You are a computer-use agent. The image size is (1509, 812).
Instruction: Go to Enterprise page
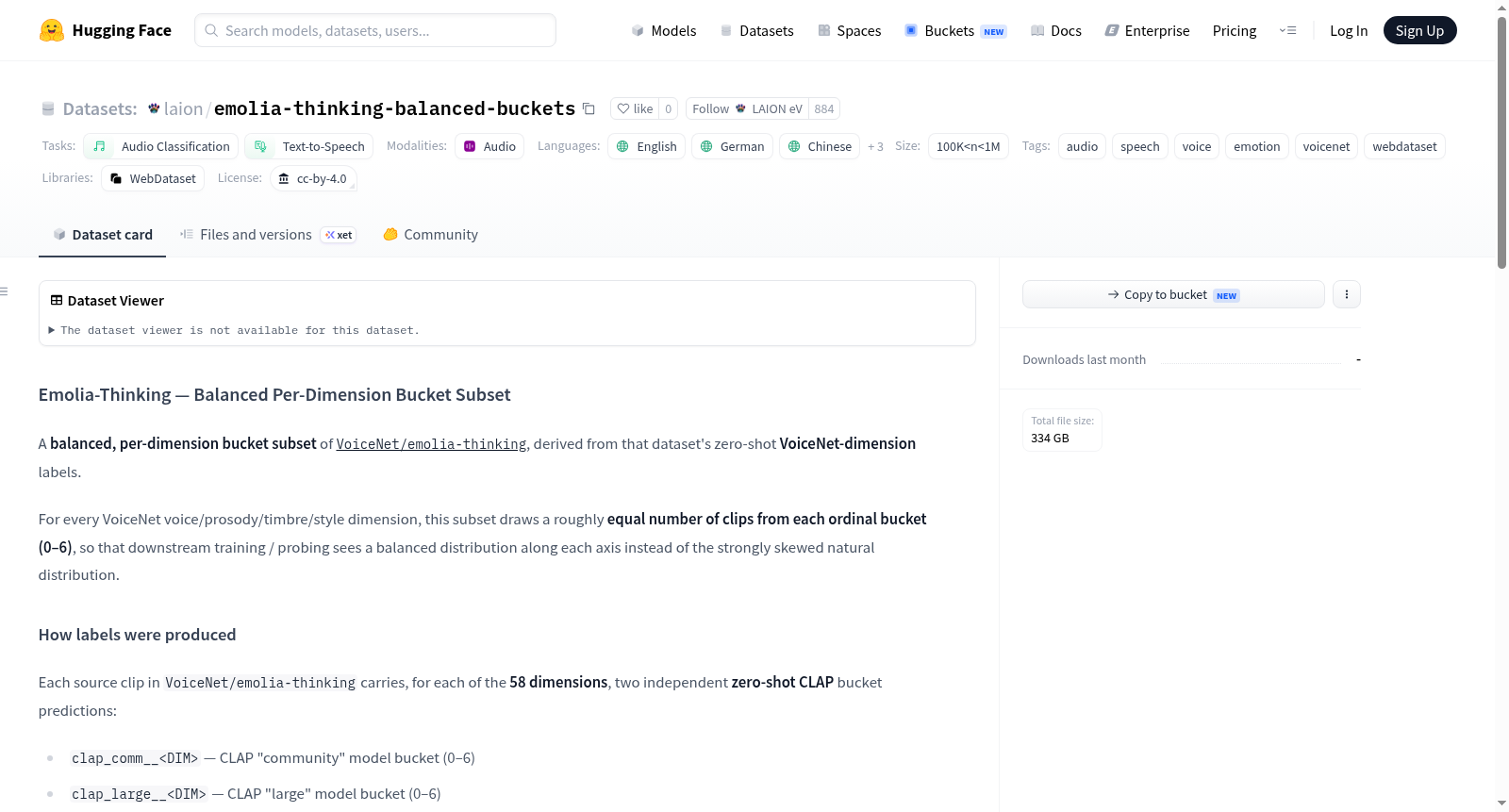click(1147, 30)
